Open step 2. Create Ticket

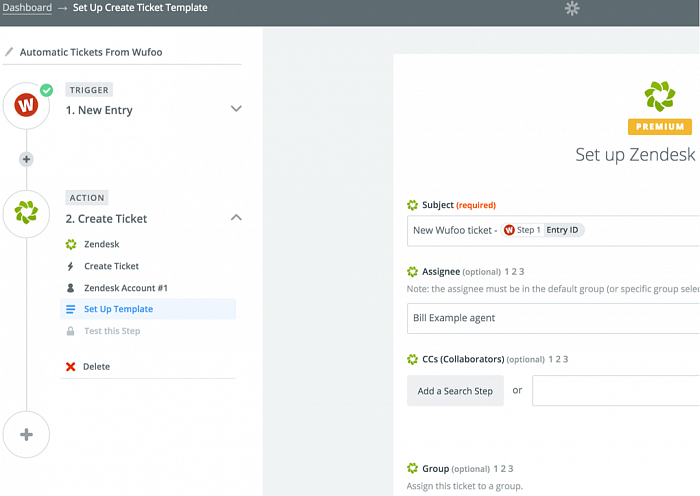click(106, 219)
